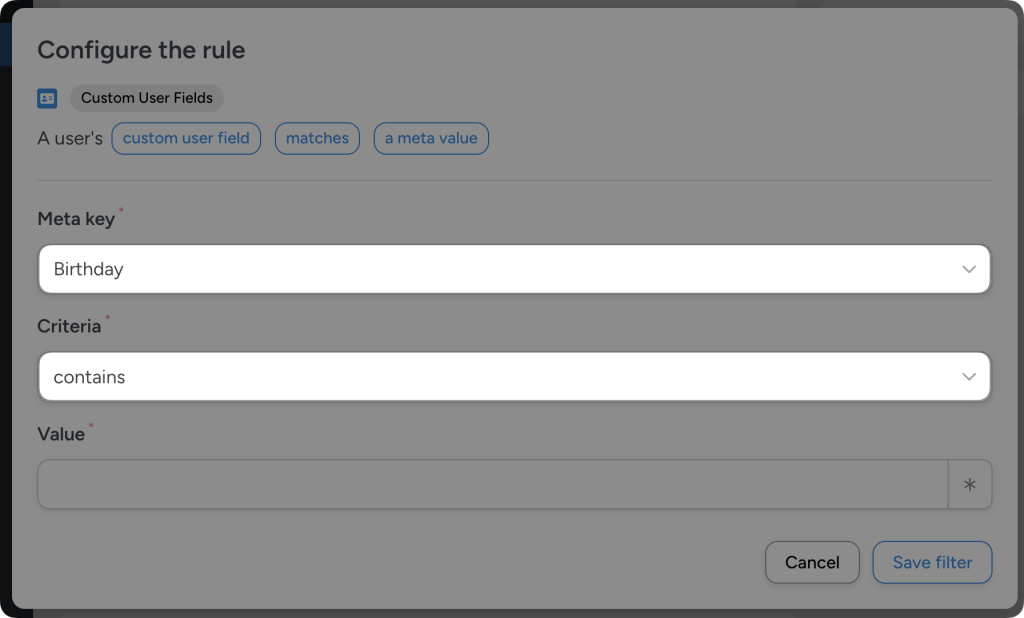Click the Save filter button

pyautogui.click(x=932, y=562)
